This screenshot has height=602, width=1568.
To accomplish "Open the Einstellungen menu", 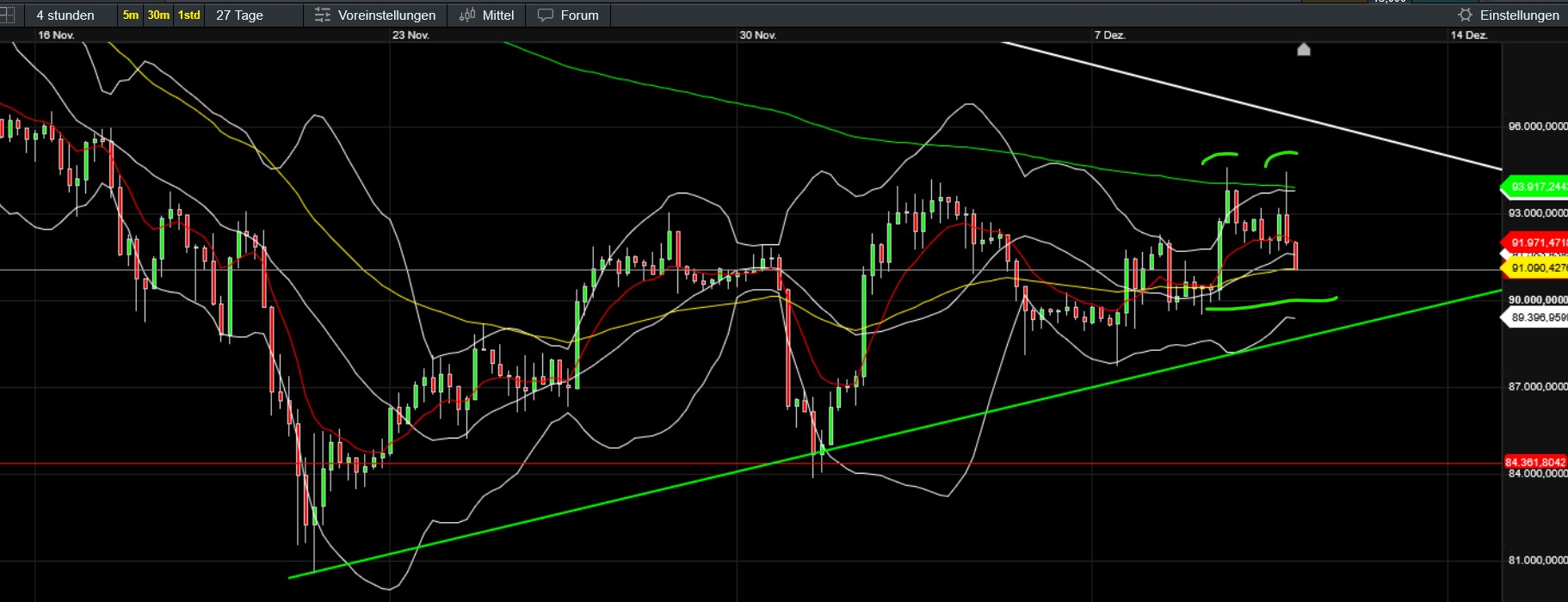I will 1519,15.
